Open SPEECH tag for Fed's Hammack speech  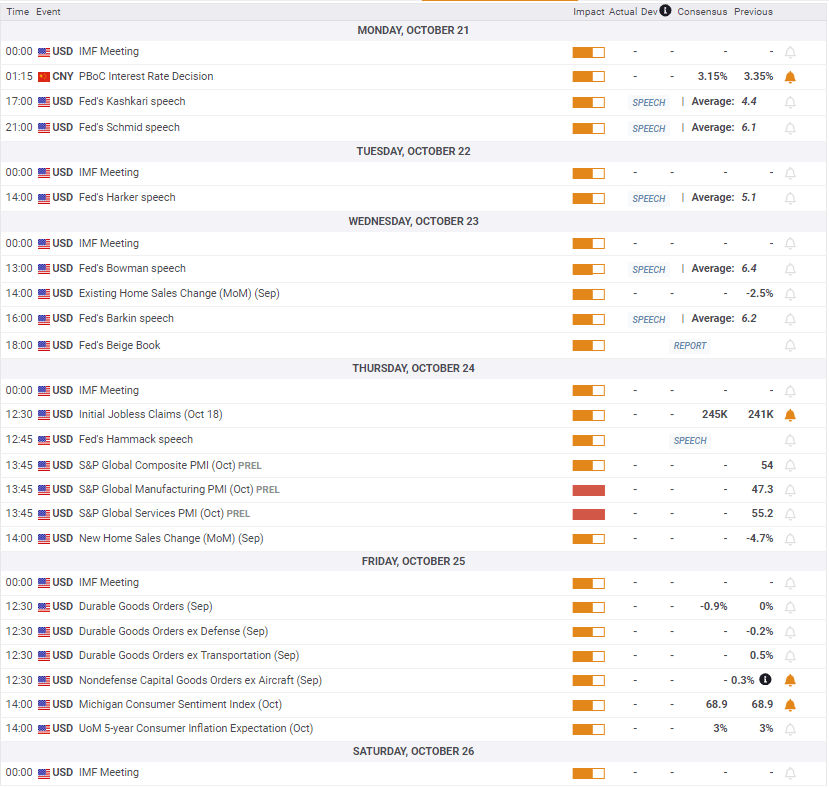coord(689,441)
